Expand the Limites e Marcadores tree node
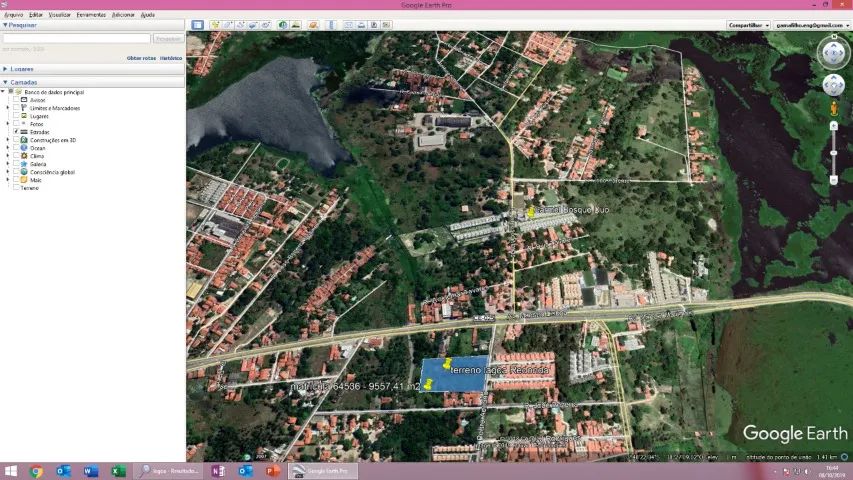Screen dimensions: 853x480 pyautogui.click(x=8, y=108)
